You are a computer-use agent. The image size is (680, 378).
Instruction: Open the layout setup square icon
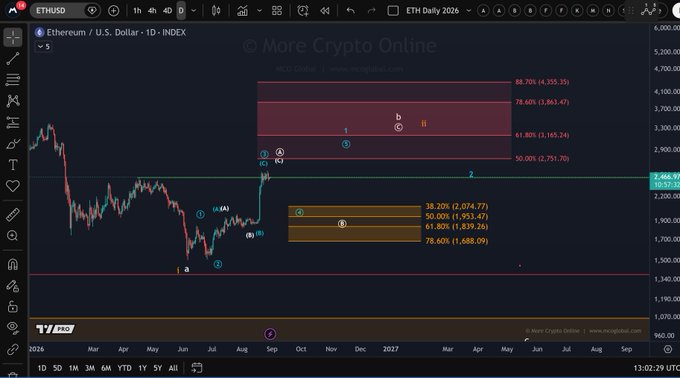click(393, 10)
